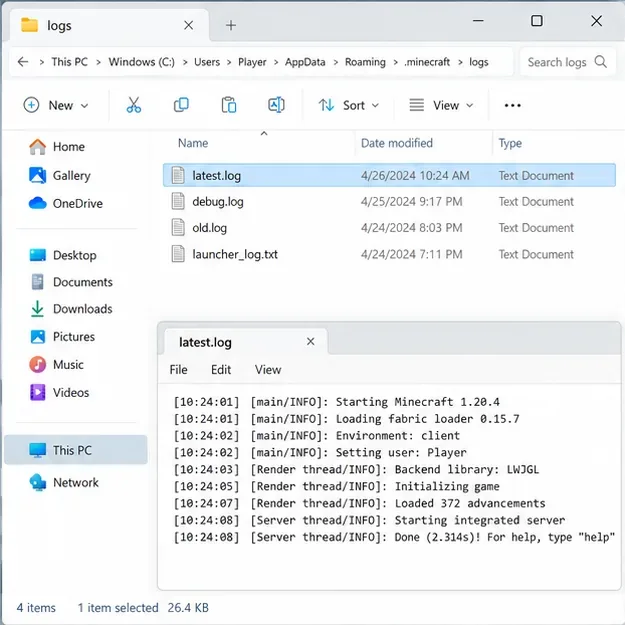
Task: Select the old.log file name
Action: click(x=209, y=228)
